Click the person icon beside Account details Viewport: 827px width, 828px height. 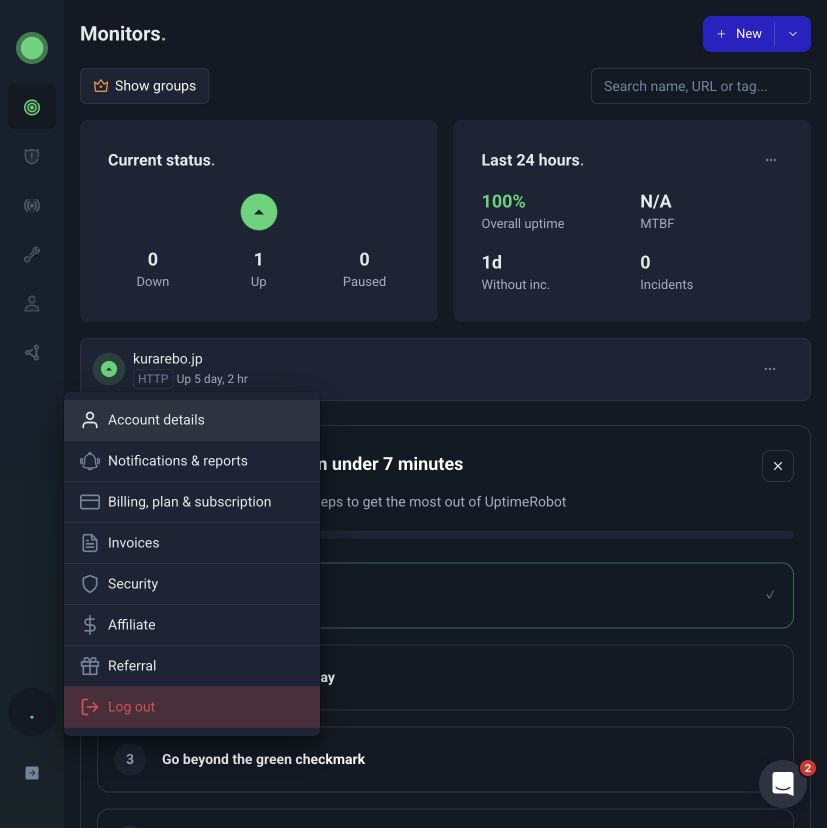pyautogui.click(x=90, y=420)
